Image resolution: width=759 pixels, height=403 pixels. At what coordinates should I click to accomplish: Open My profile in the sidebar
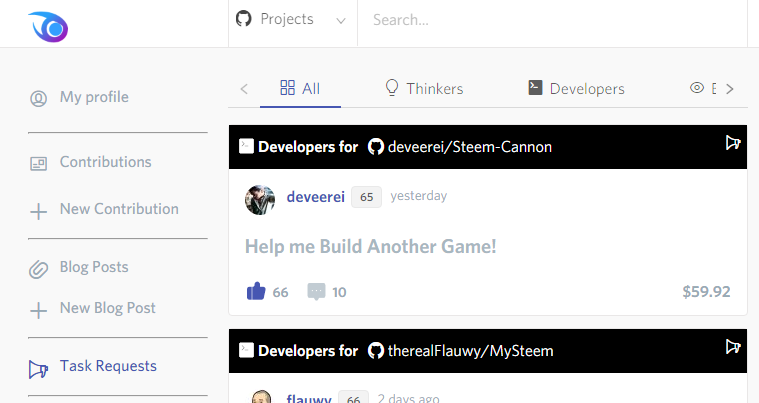(94, 97)
